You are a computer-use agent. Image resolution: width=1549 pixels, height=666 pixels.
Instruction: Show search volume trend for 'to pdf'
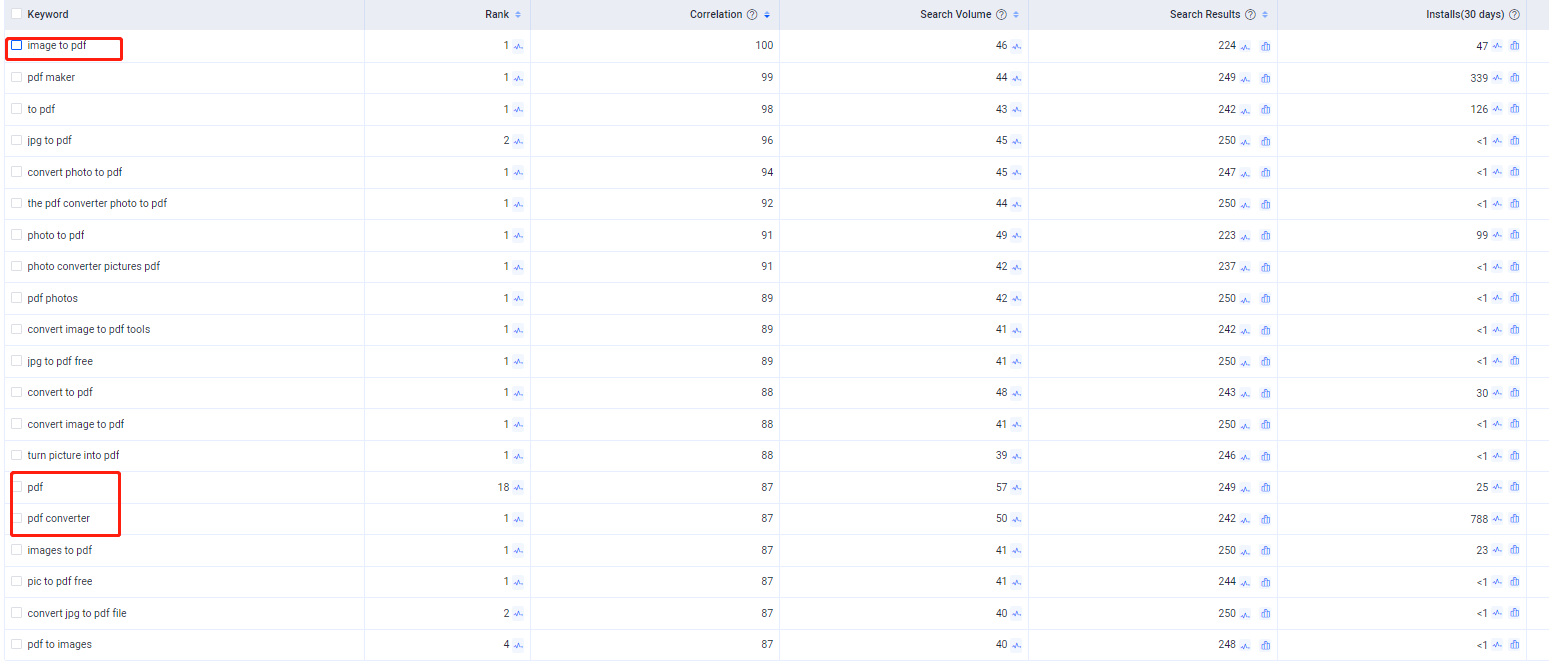pyautogui.click(x=1016, y=110)
